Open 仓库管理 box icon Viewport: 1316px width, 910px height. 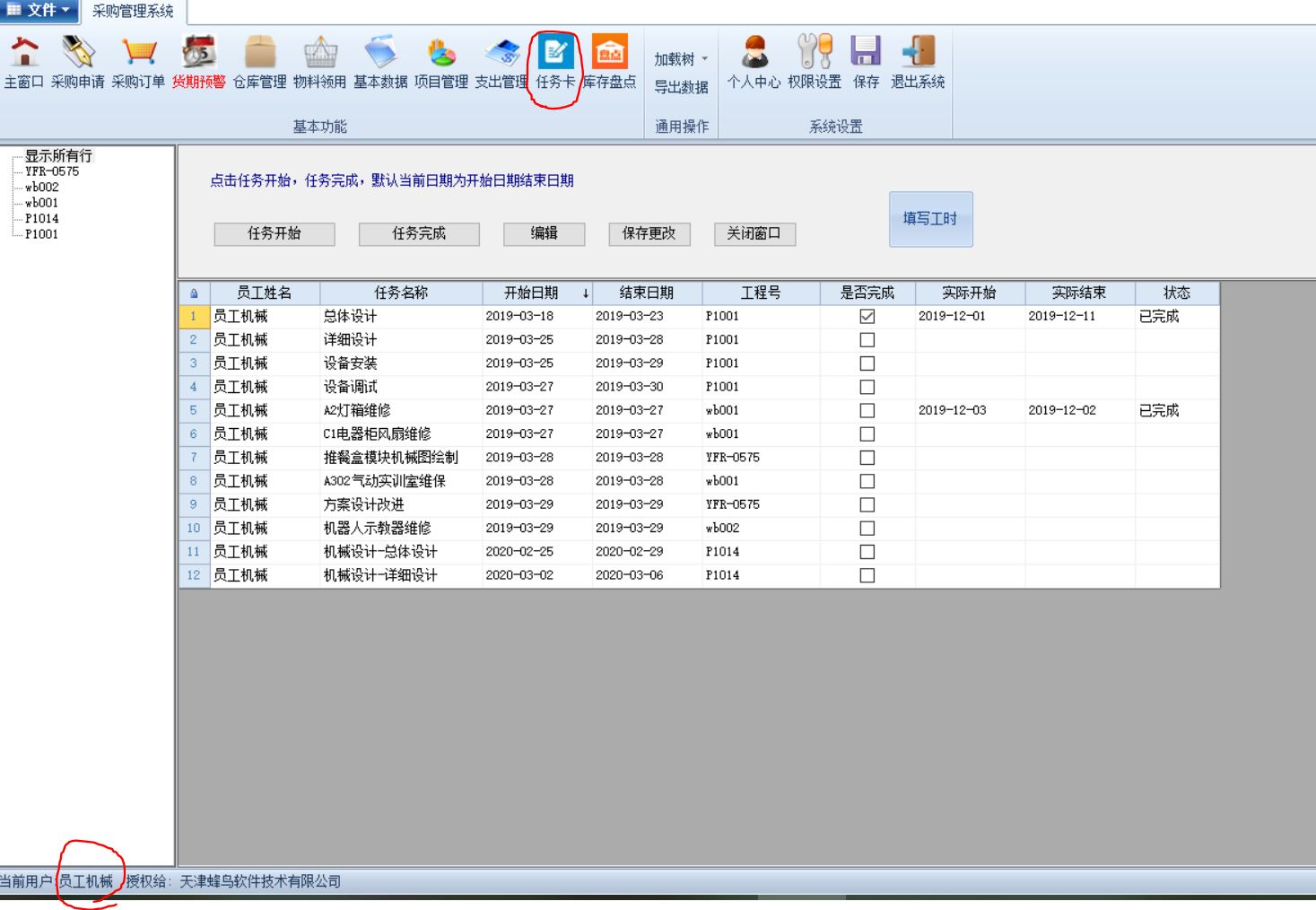(x=259, y=53)
